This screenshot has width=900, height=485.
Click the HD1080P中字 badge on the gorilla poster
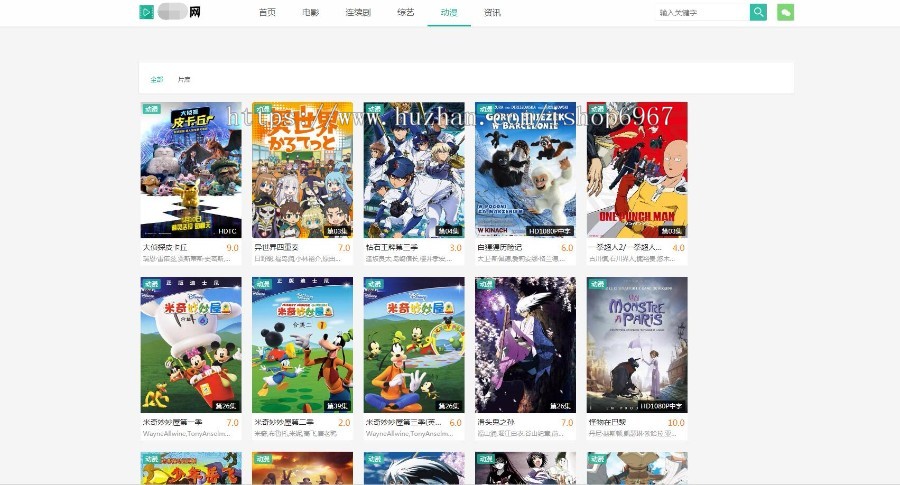click(x=549, y=231)
